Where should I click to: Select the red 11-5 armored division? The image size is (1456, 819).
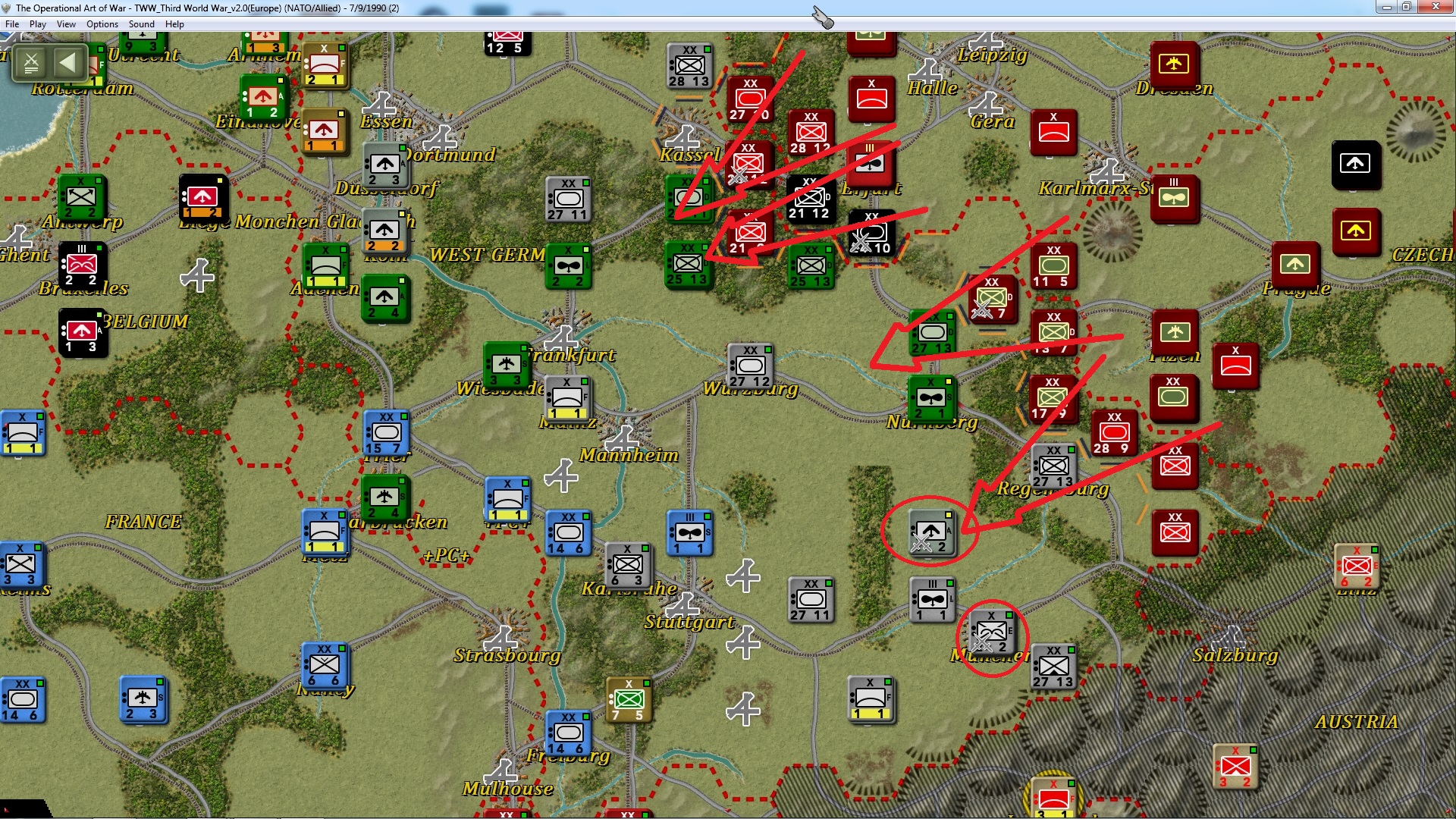(1053, 266)
